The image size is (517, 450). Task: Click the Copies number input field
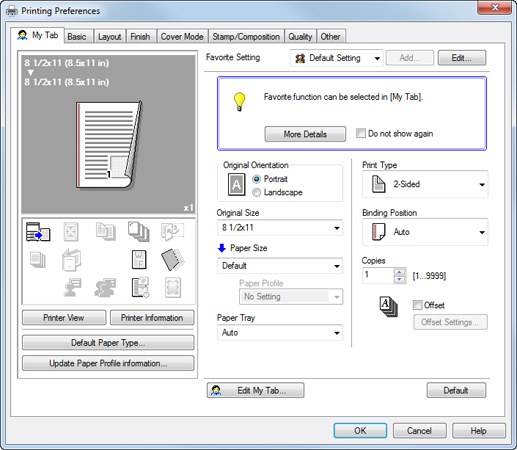(378, 275)
